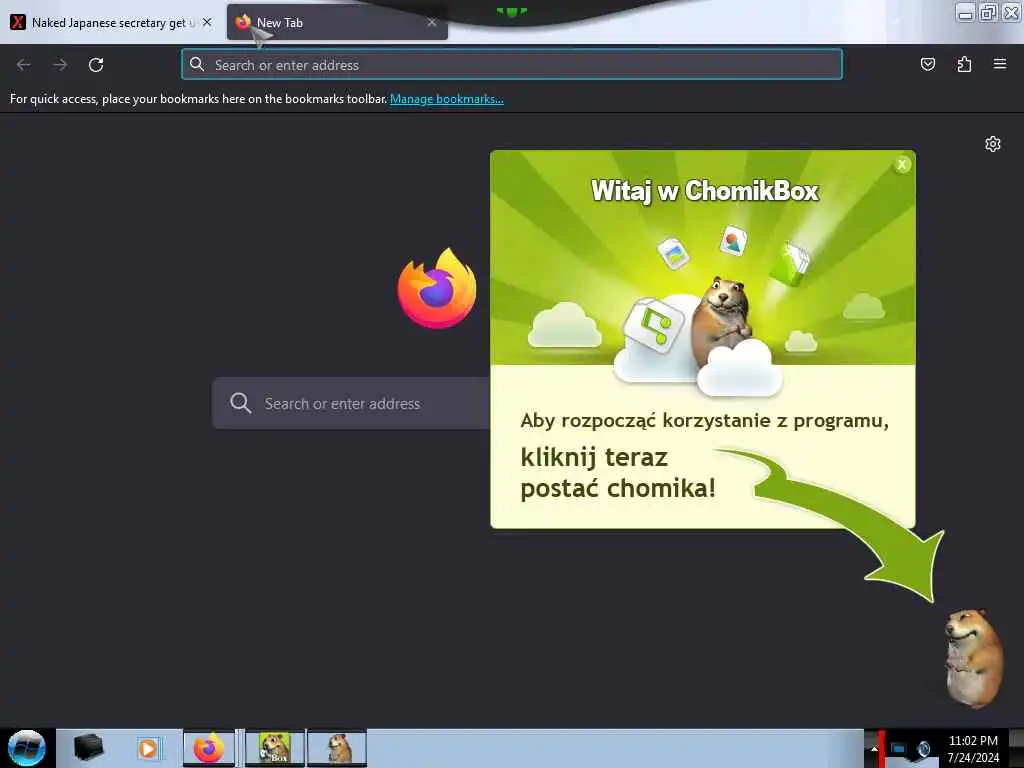Show hidden tray icons arrow

click(874, 749)
